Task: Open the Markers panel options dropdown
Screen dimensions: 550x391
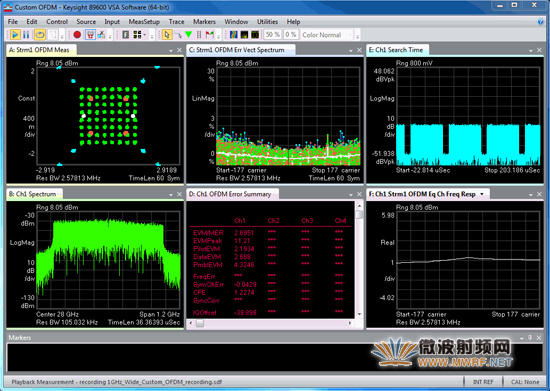Action: (x=522, y=338)
